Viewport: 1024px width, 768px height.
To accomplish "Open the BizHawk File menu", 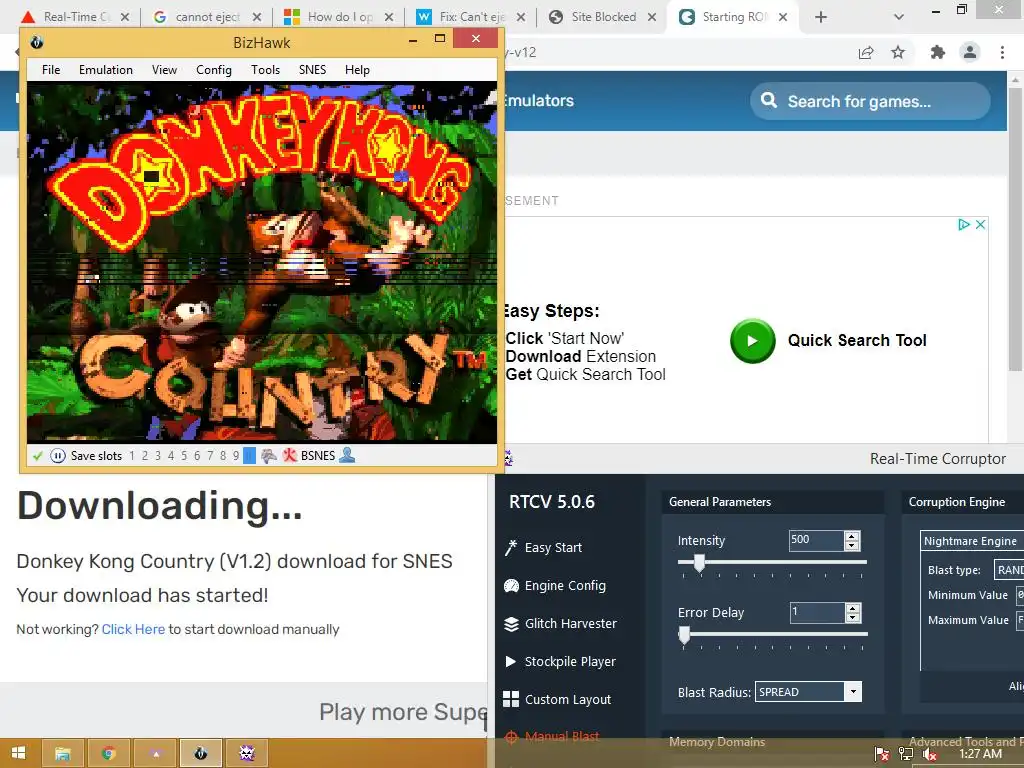I will point(51,70).
